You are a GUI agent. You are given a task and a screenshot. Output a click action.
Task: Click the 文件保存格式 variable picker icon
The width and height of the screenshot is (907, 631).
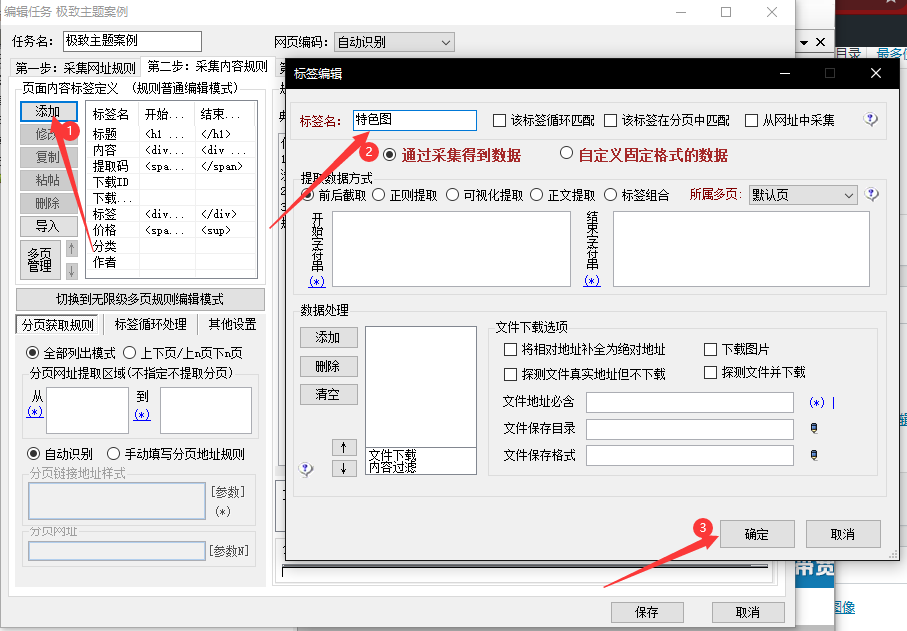(814, 455)
